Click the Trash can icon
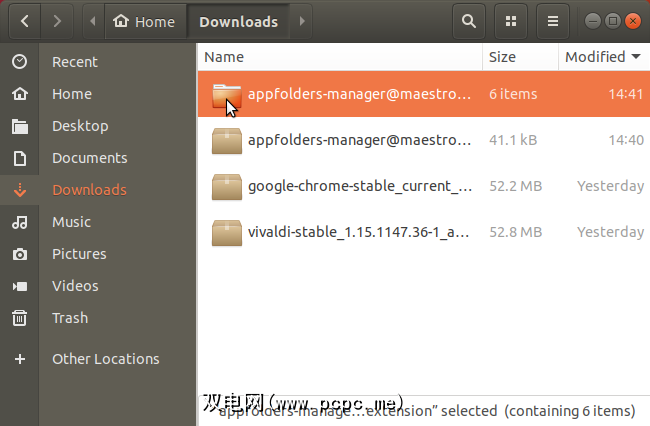 coord(19,318)
